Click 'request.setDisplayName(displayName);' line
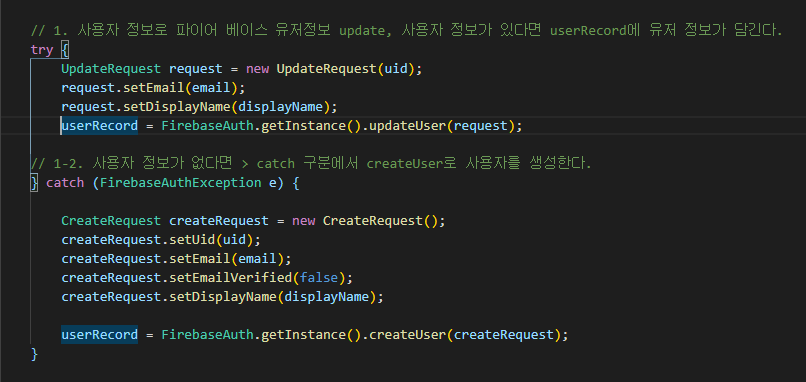The height and width of the screenshot is (382, 806). point(199,107)
